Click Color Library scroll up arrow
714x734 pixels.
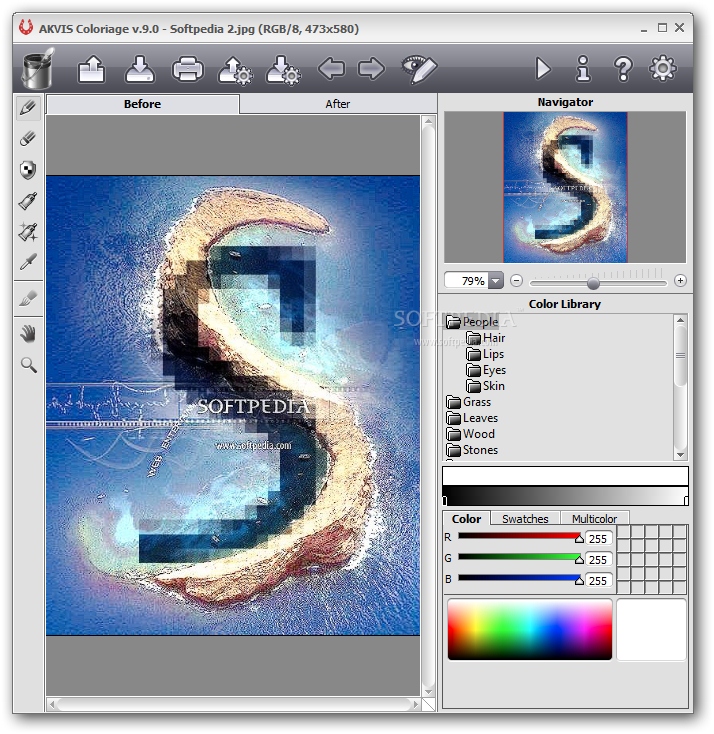click(x=680, y=320)
